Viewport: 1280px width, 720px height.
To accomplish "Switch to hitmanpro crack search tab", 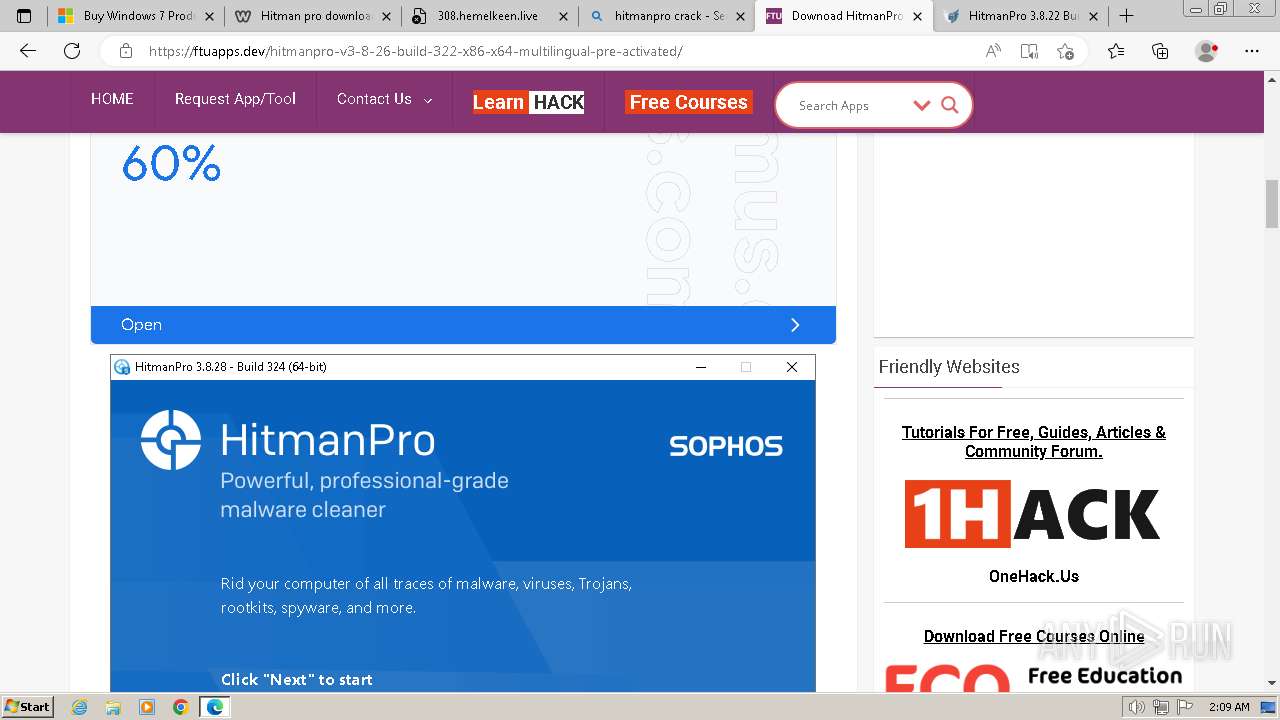I will coord(666,16).
